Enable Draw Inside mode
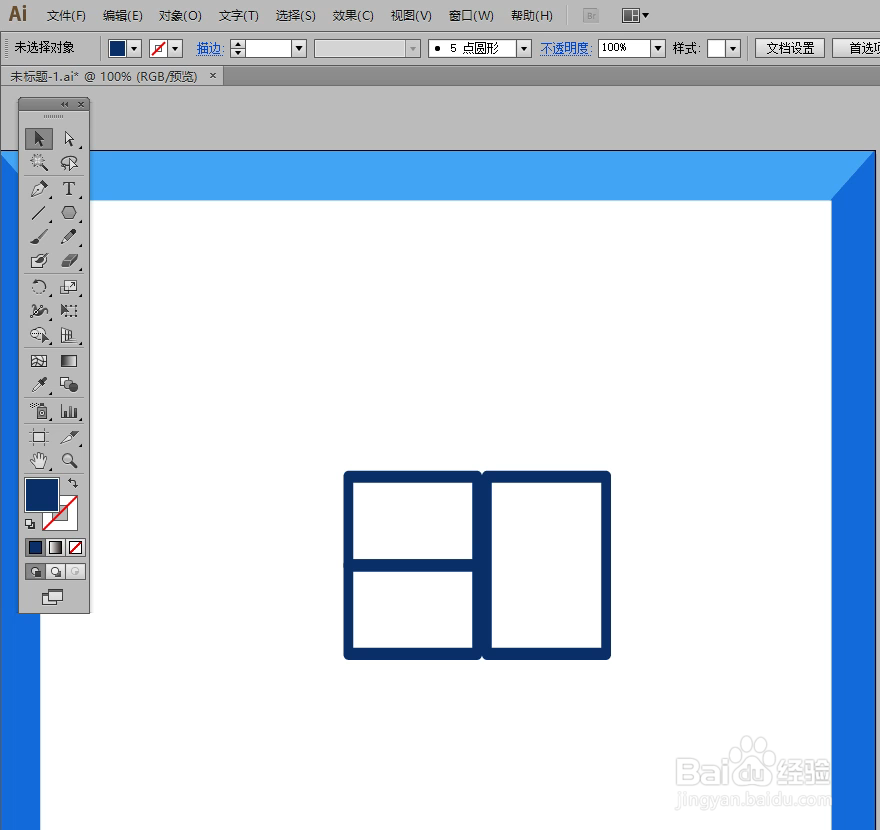Screen dimensions: 880x830 click(75, 572)
